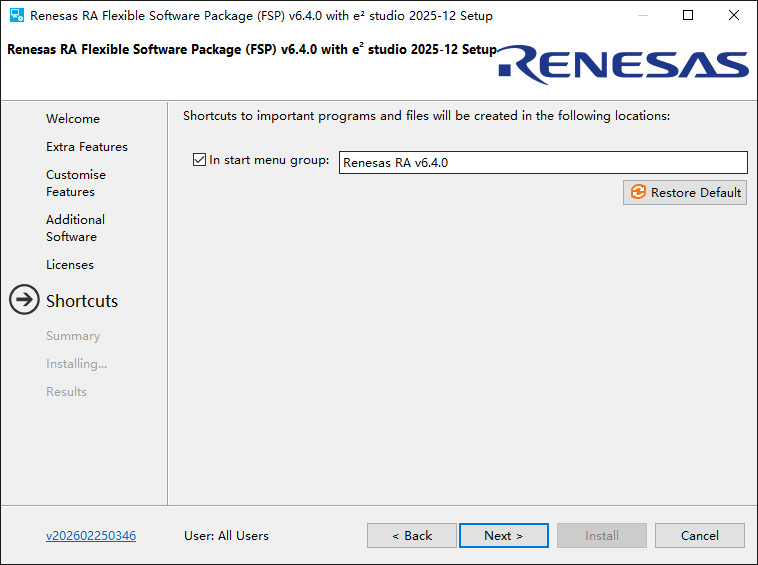
Task: Click the greyed-out Install button
Action: [x=602, y=536]
